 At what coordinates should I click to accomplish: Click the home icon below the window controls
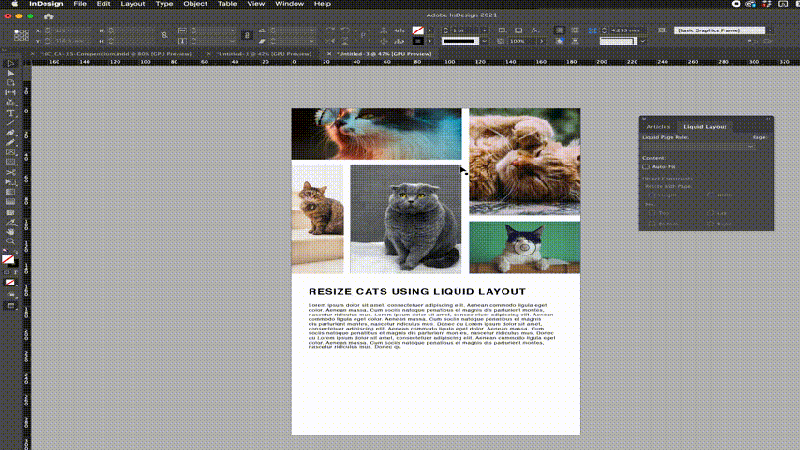coord(48,16)
